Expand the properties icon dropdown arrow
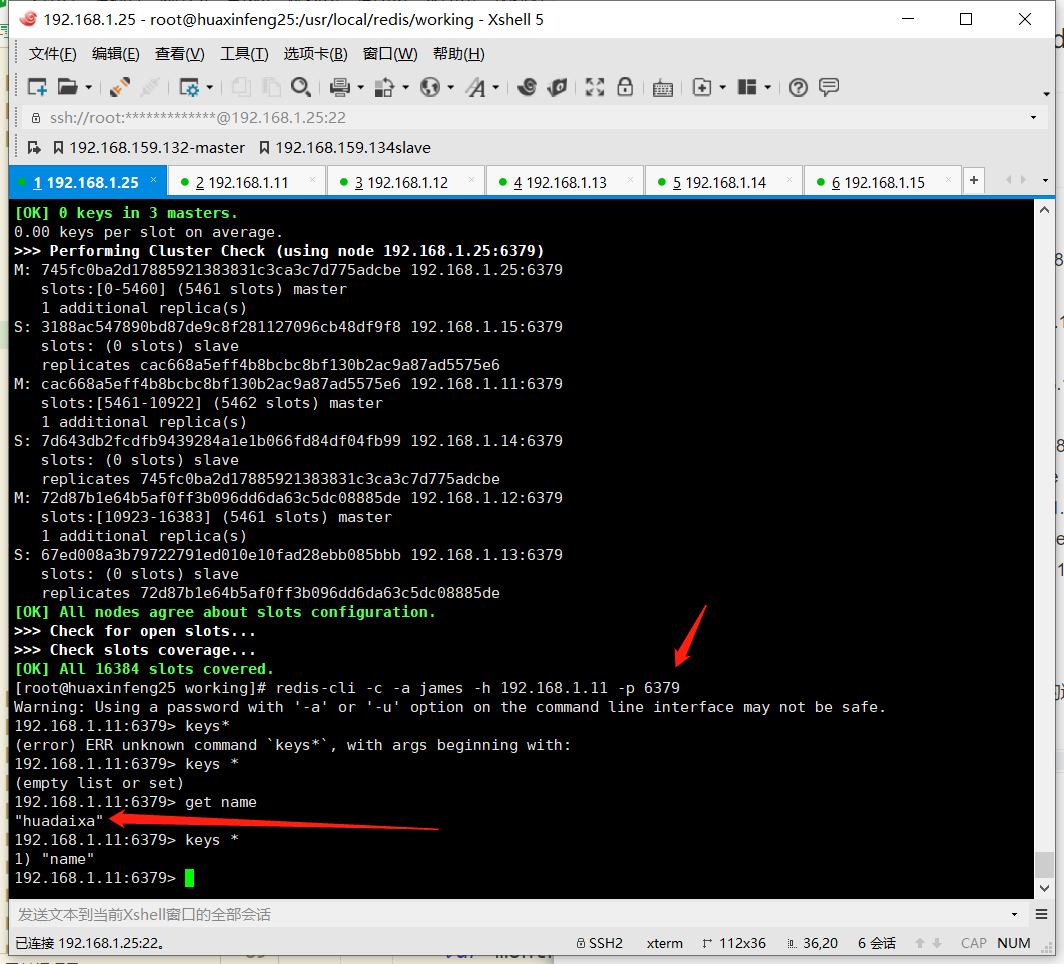This screenshot has height=964, width=1064. pos(210,88)
